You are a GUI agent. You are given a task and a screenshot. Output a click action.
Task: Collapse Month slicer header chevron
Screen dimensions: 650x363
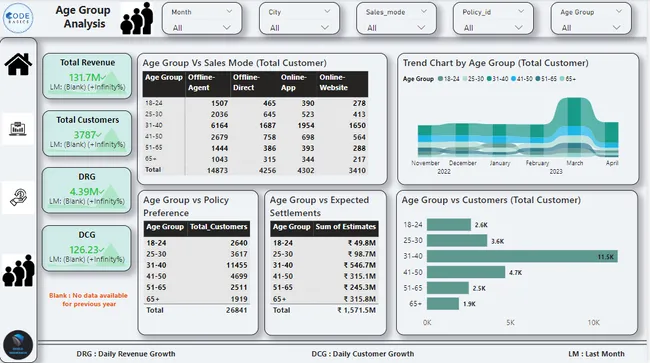229,12
